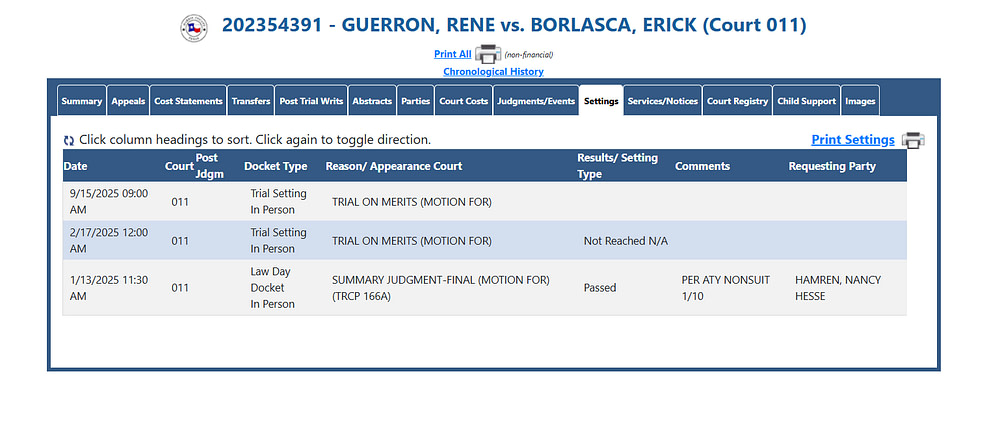Click the Print All printer icon
The height and width of the screenshot is (425, 1000).
pos(488,54)
